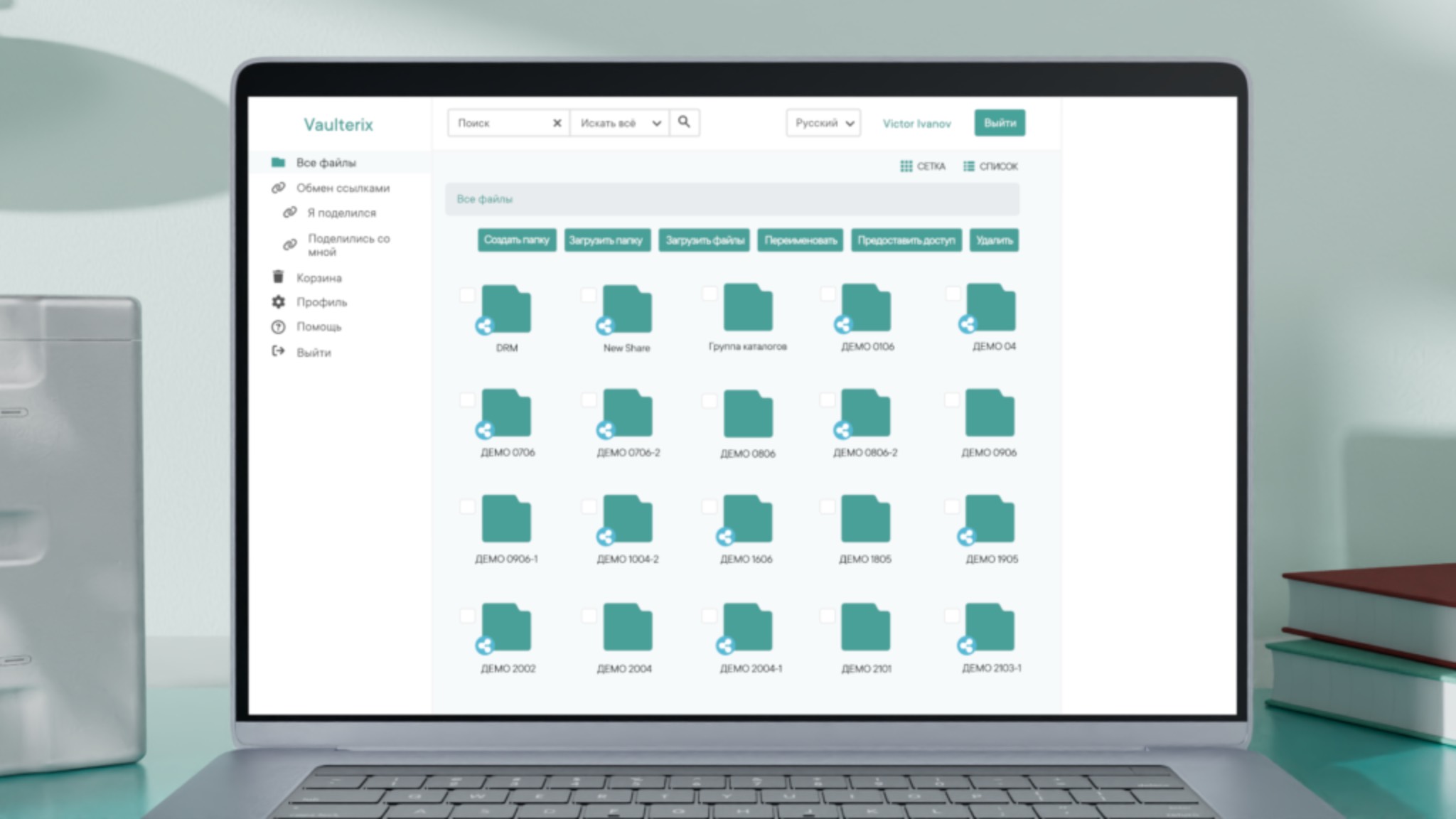
Task: Clear search field with X icon
Action: click(557, 123)
